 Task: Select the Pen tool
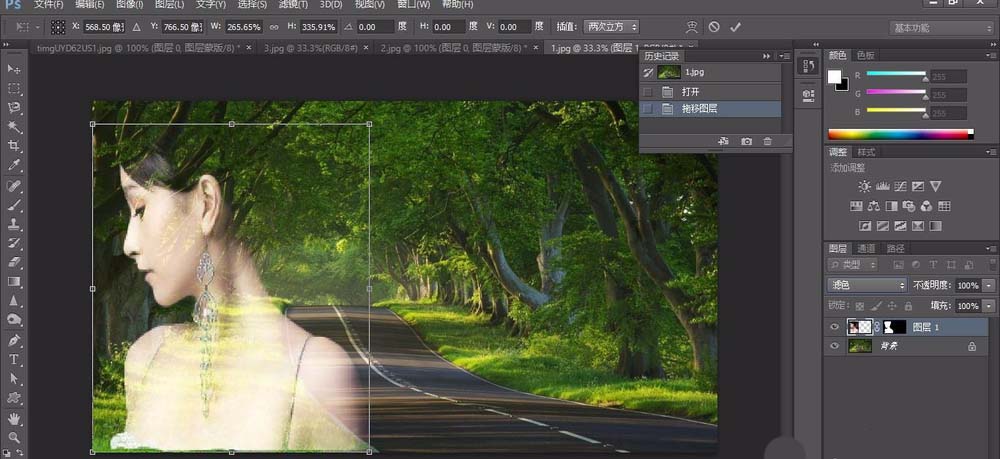(14, 340)
